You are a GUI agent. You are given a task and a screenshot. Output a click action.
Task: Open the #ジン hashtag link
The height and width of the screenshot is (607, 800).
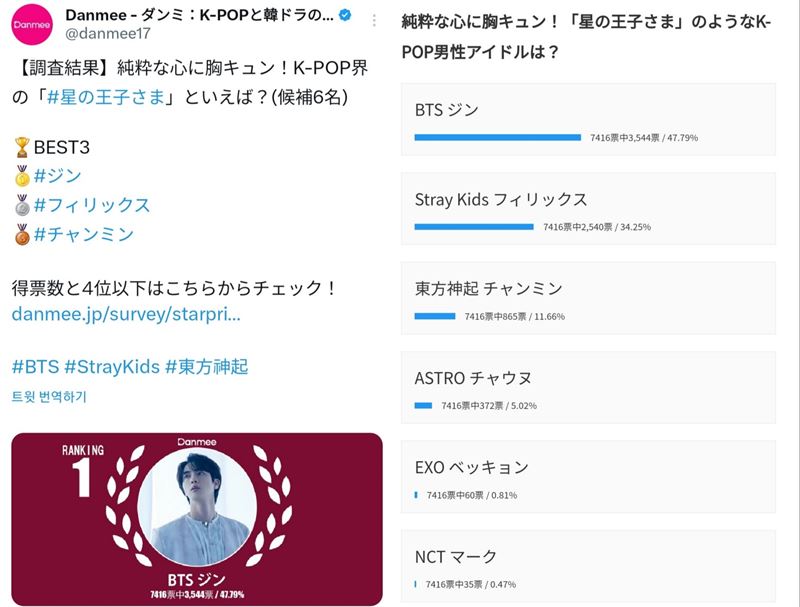tap(58, 176)
